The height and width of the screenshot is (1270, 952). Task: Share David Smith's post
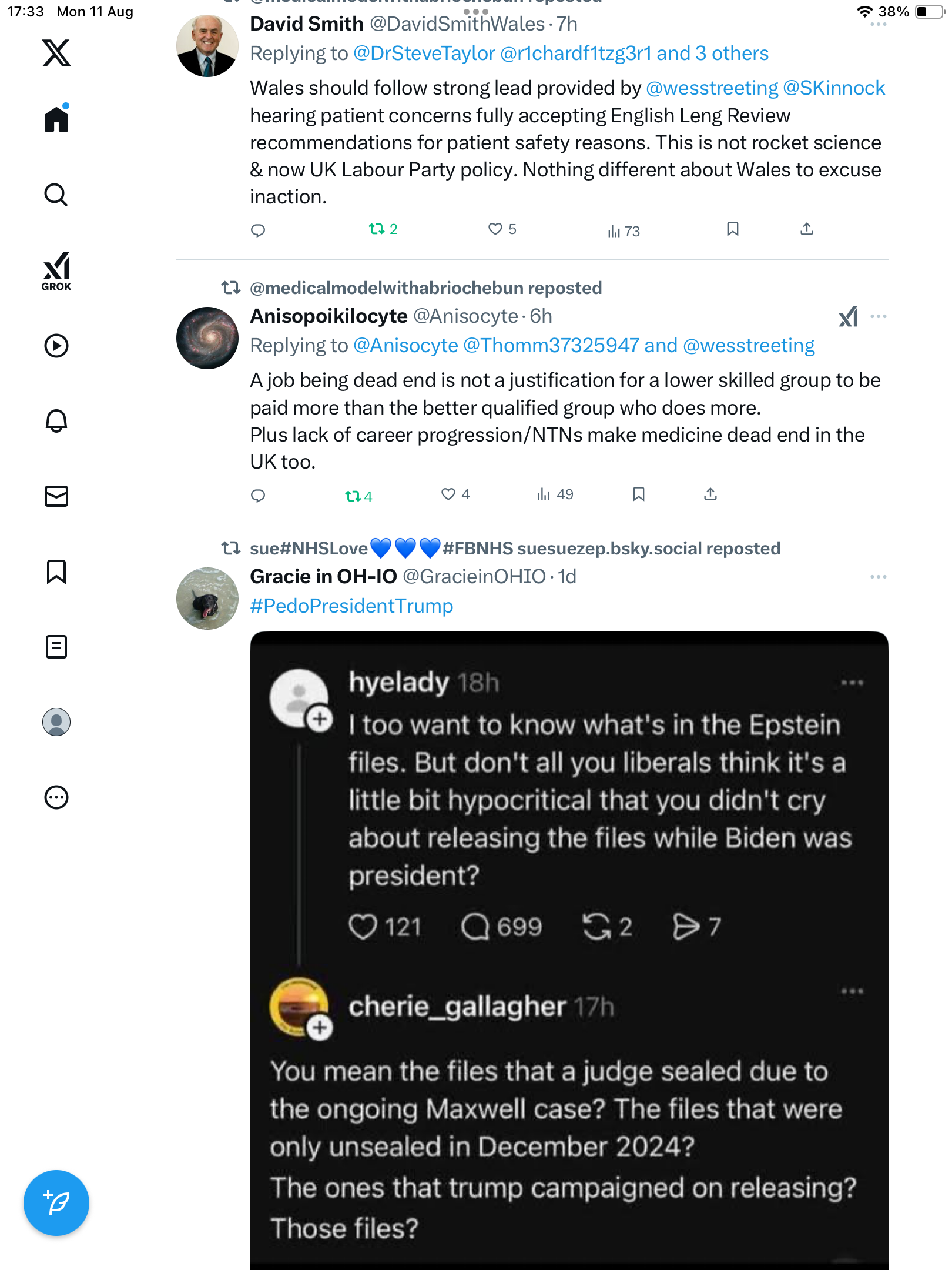[x=806, y=229]
